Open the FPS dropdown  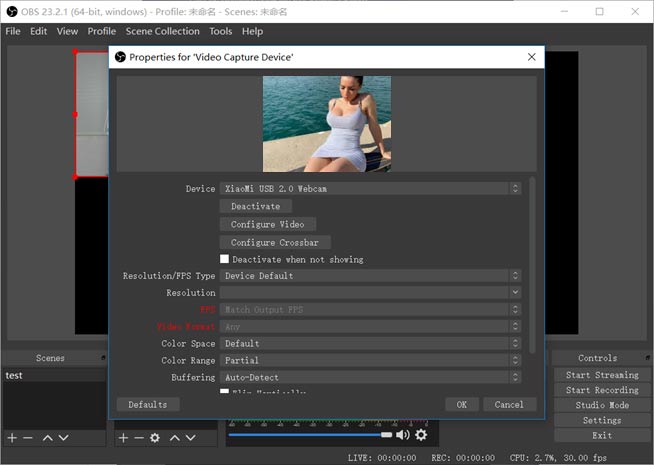370,309
